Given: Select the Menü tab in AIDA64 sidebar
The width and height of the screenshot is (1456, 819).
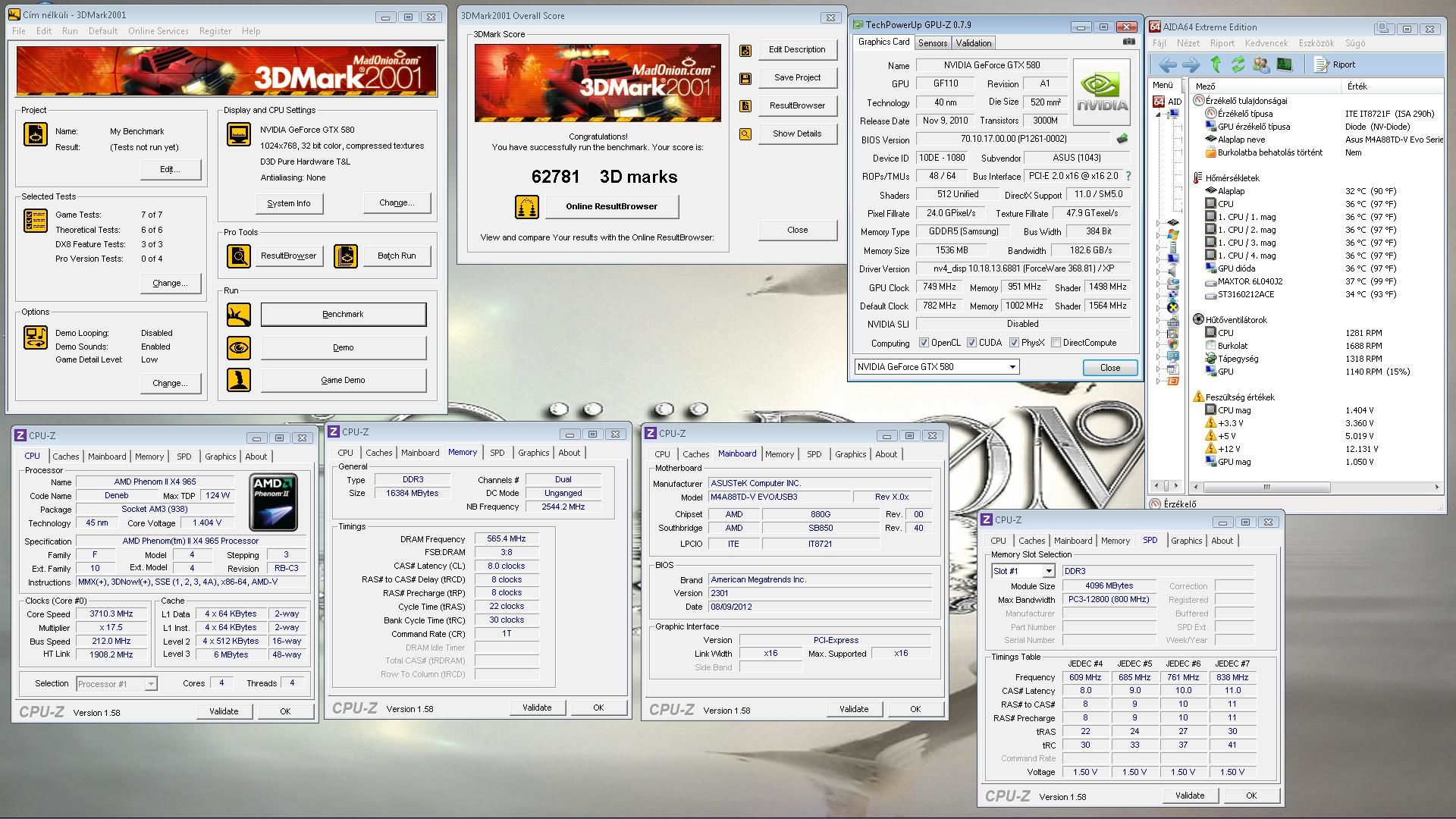Looking at the screenshot, I should [1163, 85].
